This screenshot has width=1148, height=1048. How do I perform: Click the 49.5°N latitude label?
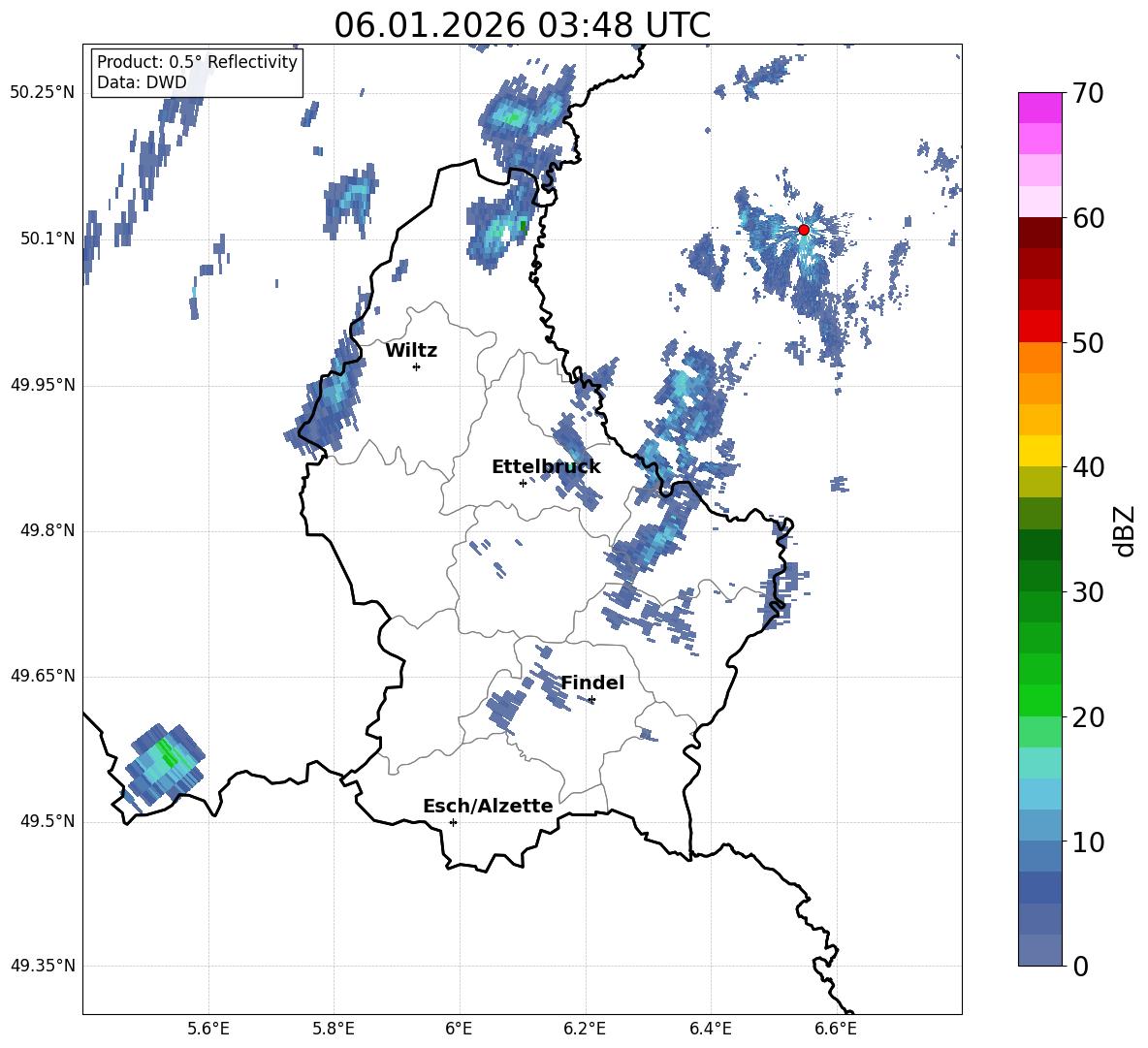coord(47,822)
